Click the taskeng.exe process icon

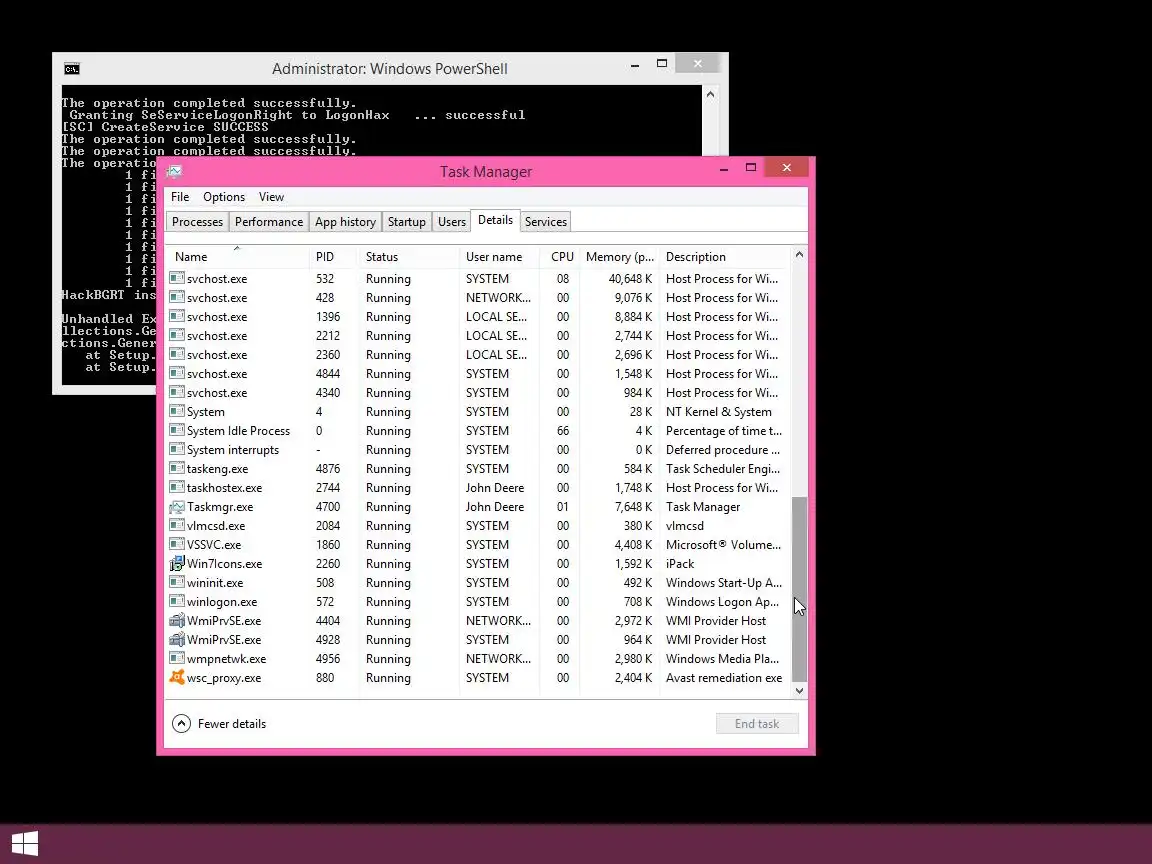176,469
